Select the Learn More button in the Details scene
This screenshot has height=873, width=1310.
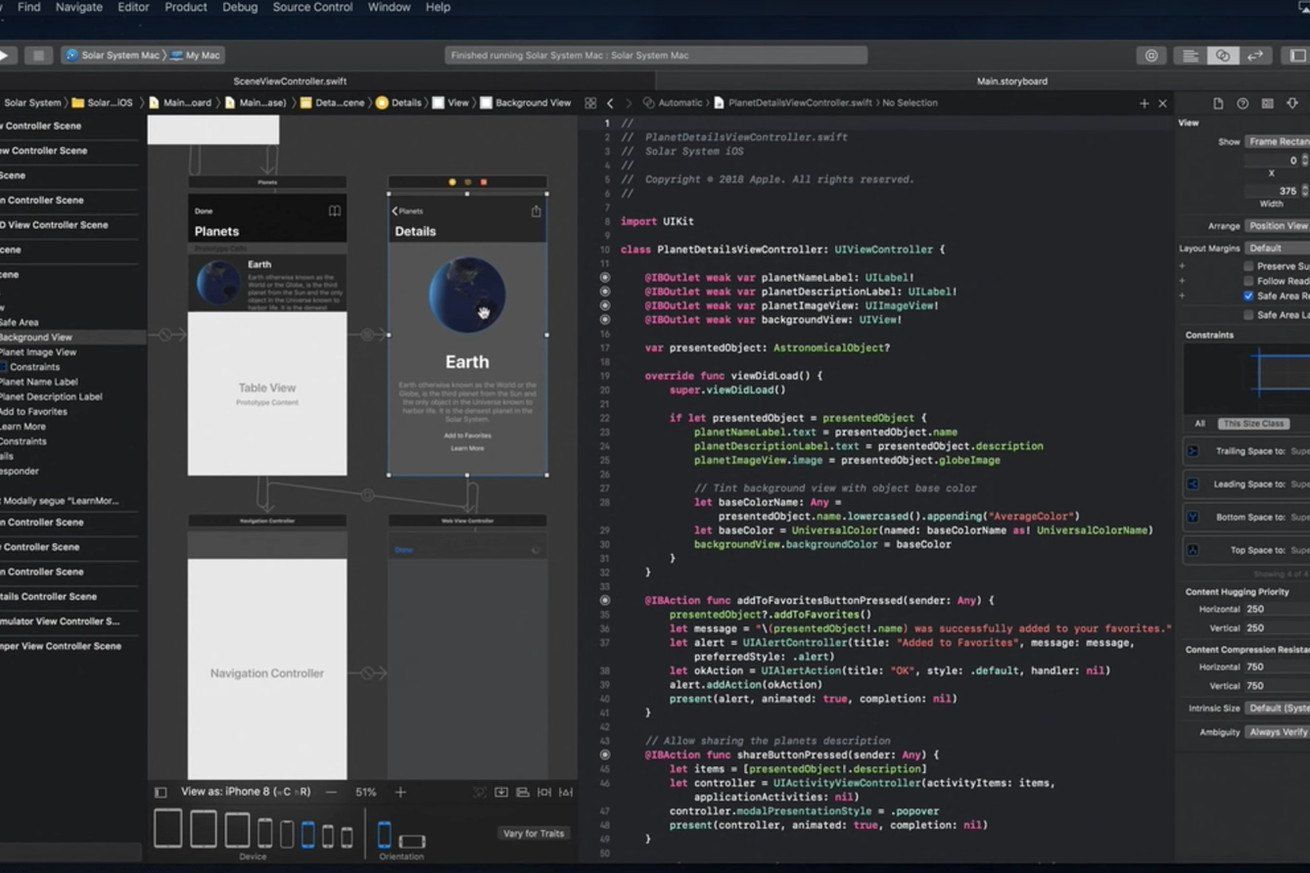coord(467,447)
